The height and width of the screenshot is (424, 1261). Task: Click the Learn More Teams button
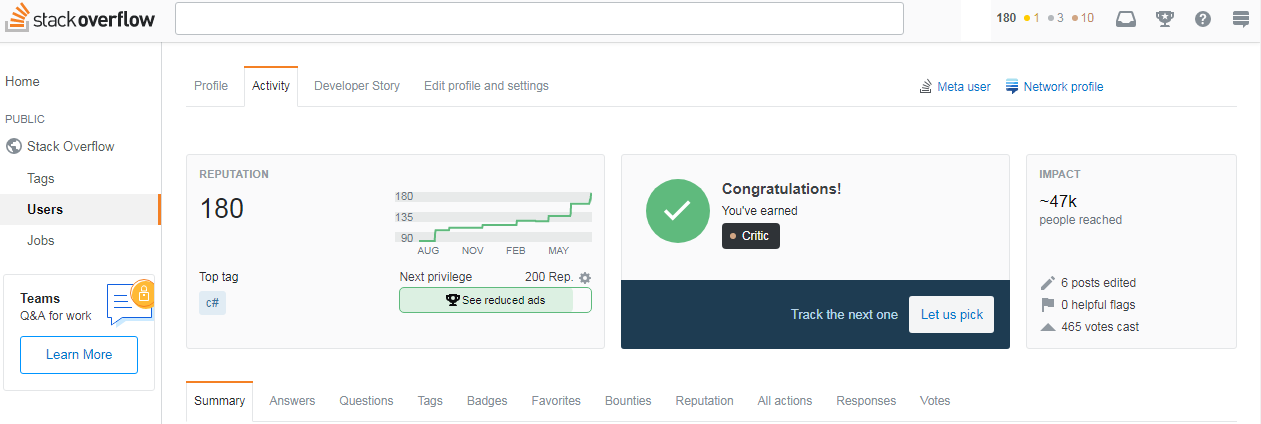pyautogui.click(x=79, y=355)
